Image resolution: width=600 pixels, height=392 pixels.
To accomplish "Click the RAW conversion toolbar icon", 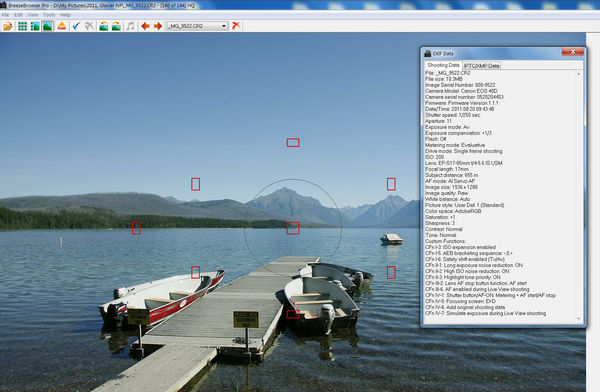I will point(62,26).
